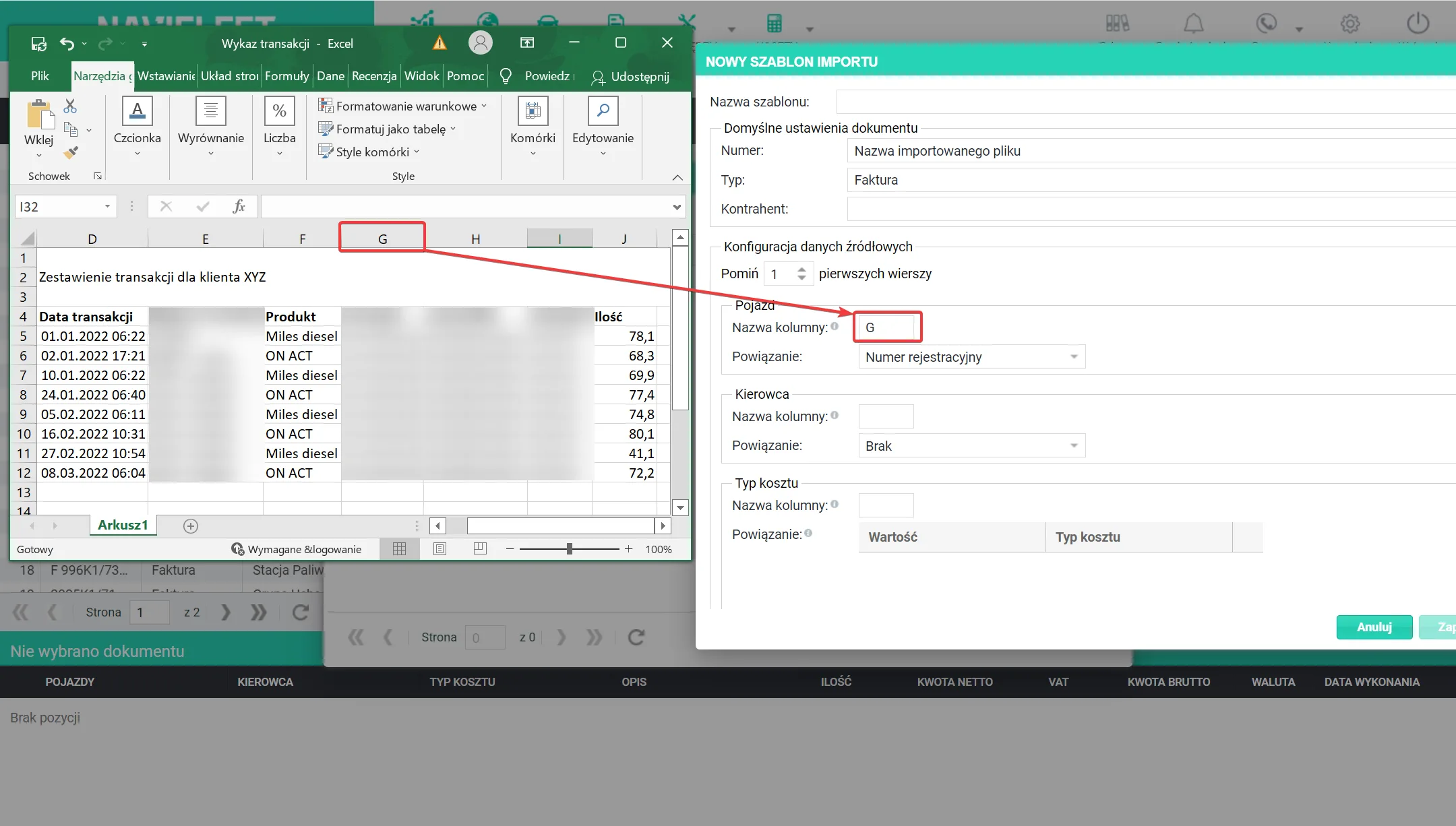This screenshot has width=1456, height=826.
Task: Click the insert function fx icon
Action: [x=239, y=206]
